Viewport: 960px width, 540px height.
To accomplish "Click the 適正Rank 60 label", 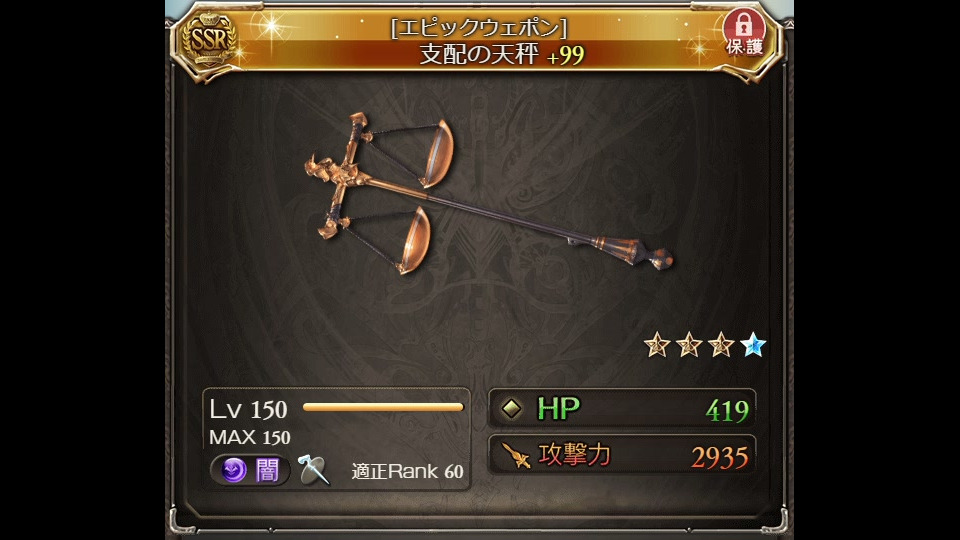I will pos(407,471).
